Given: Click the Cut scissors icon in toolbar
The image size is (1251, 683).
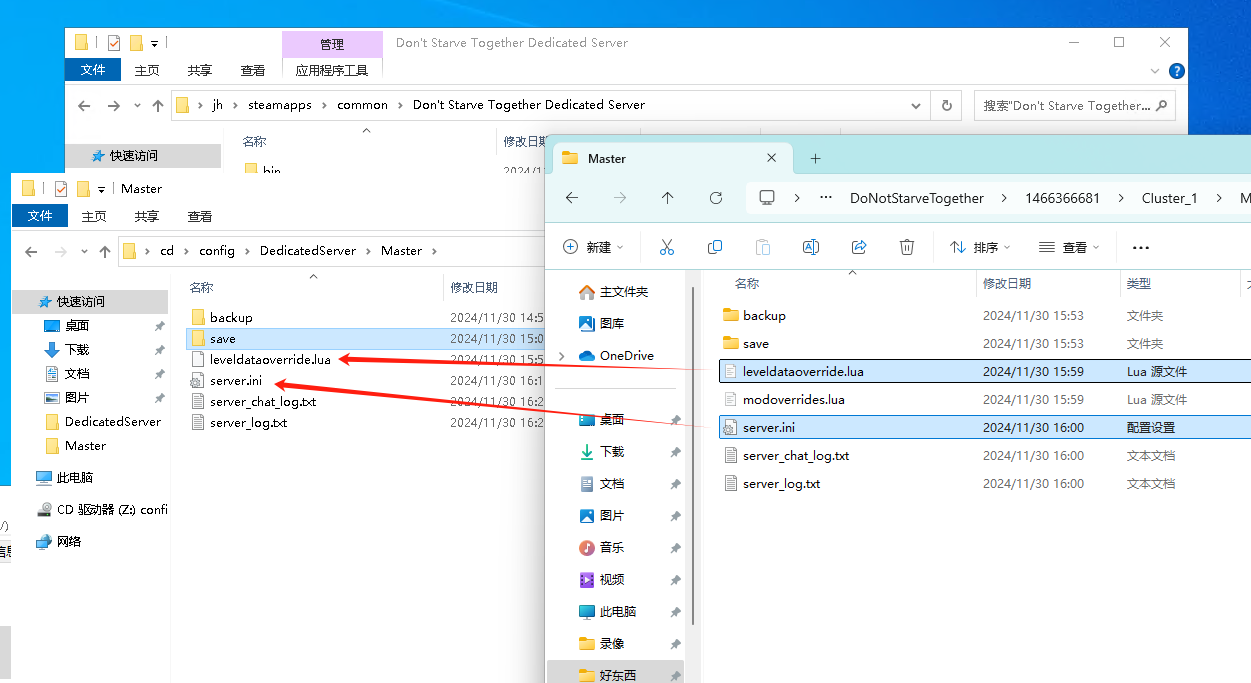Looking at the screenshot, I should click(667, 247).
